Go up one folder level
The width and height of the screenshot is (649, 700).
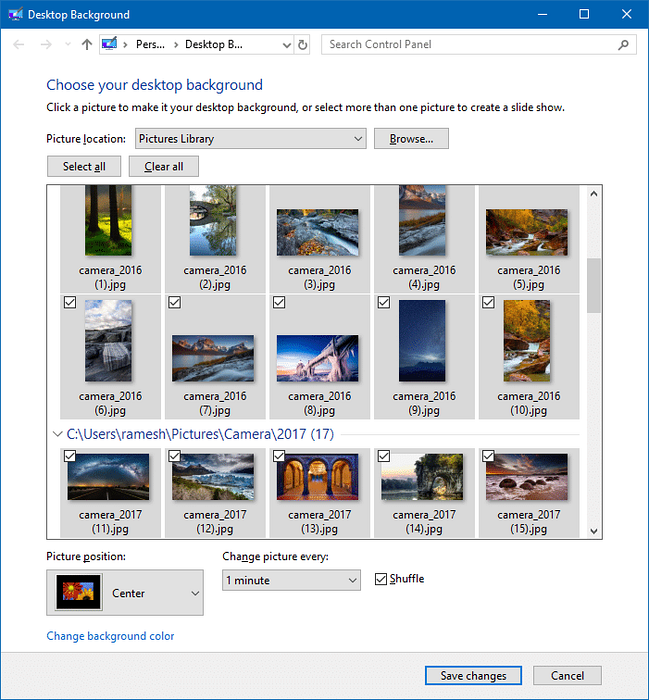(x=87, y=45)
